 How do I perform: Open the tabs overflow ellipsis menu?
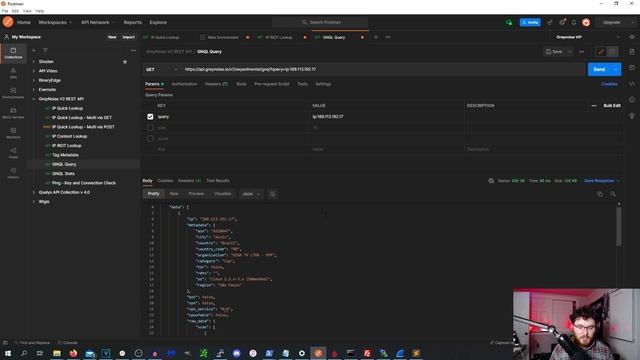(388, 37)
